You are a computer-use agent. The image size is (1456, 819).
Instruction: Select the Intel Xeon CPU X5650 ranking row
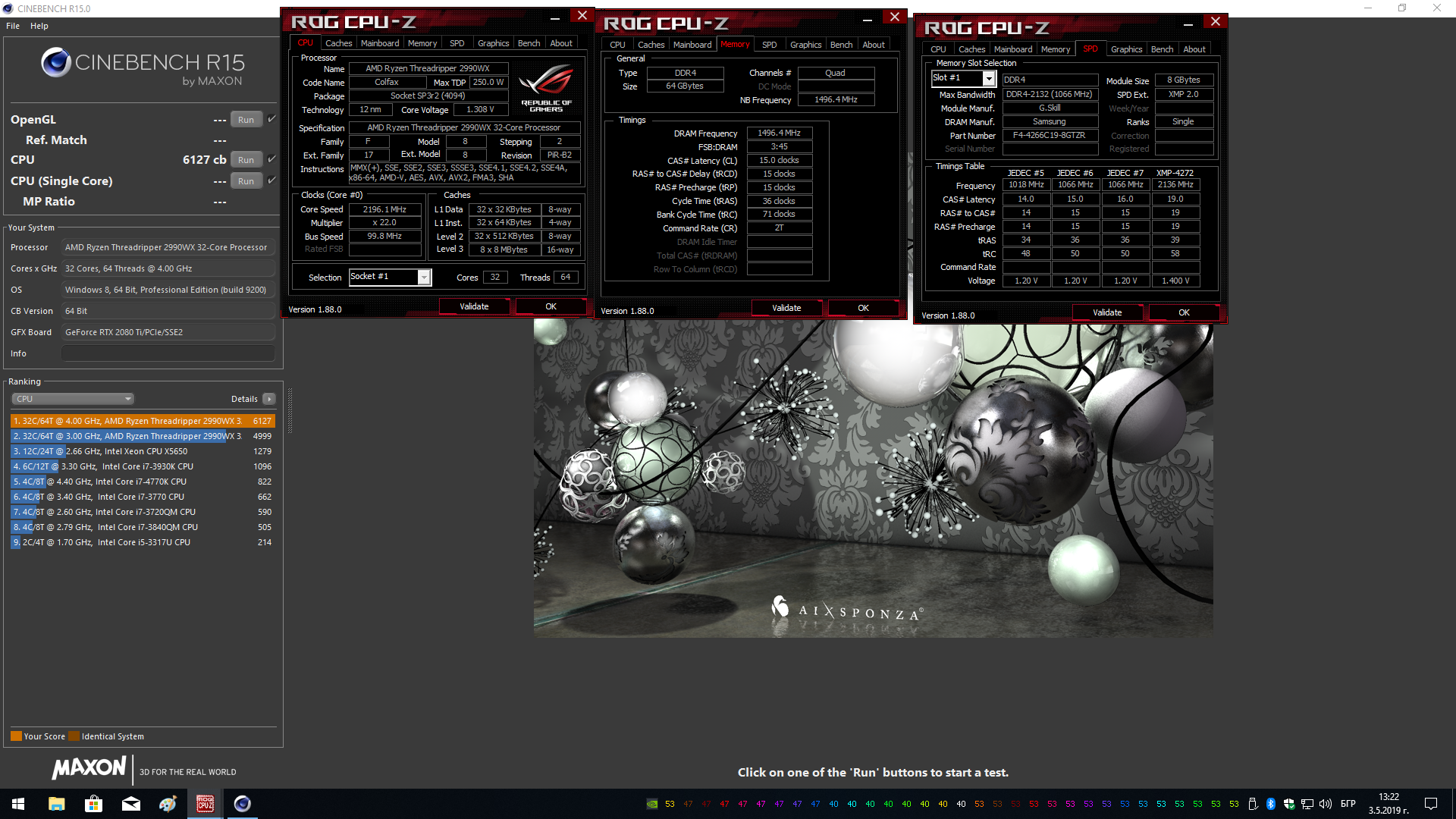(x=143, y=451)
